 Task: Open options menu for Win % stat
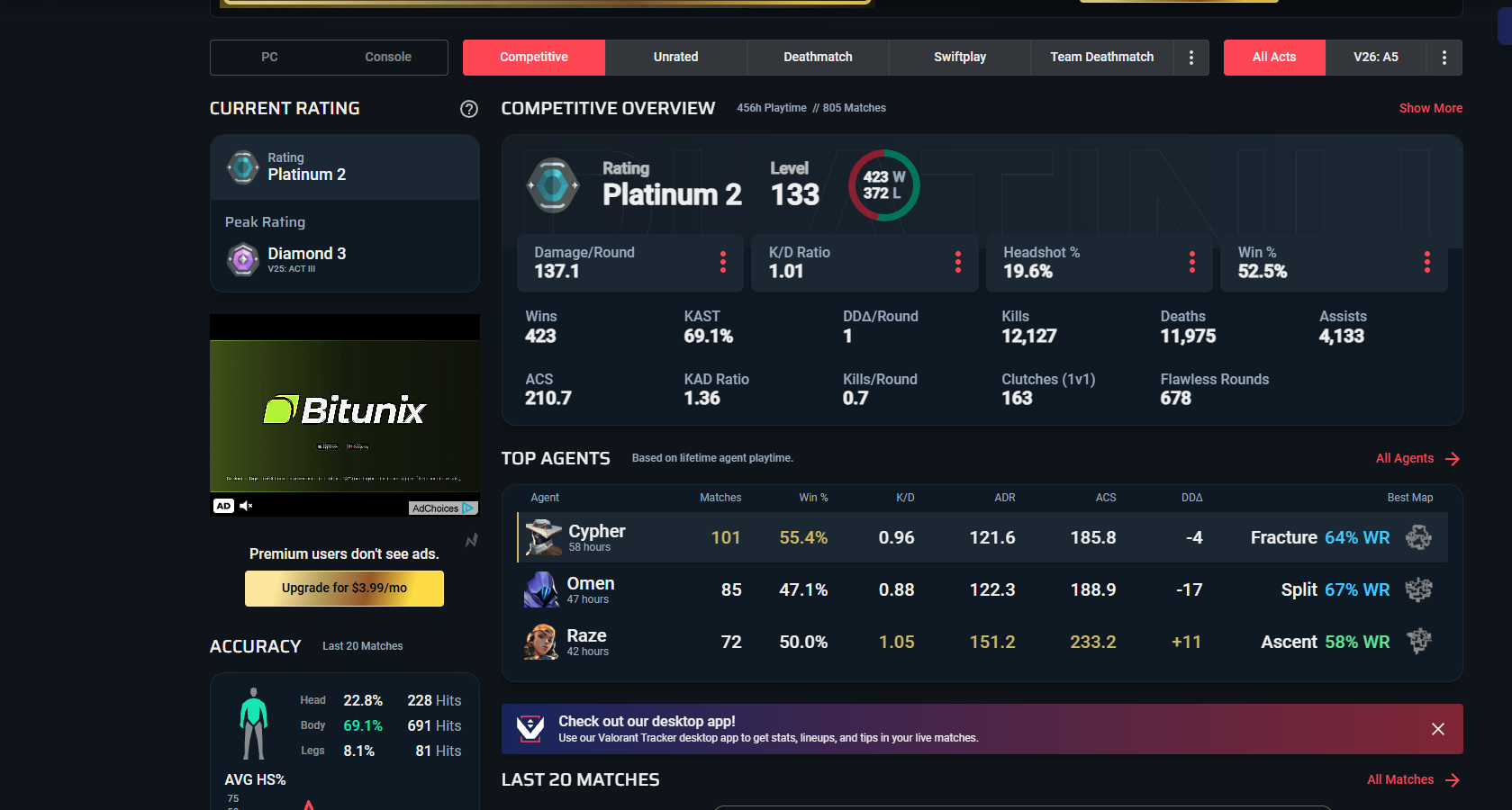[1427, 262]
